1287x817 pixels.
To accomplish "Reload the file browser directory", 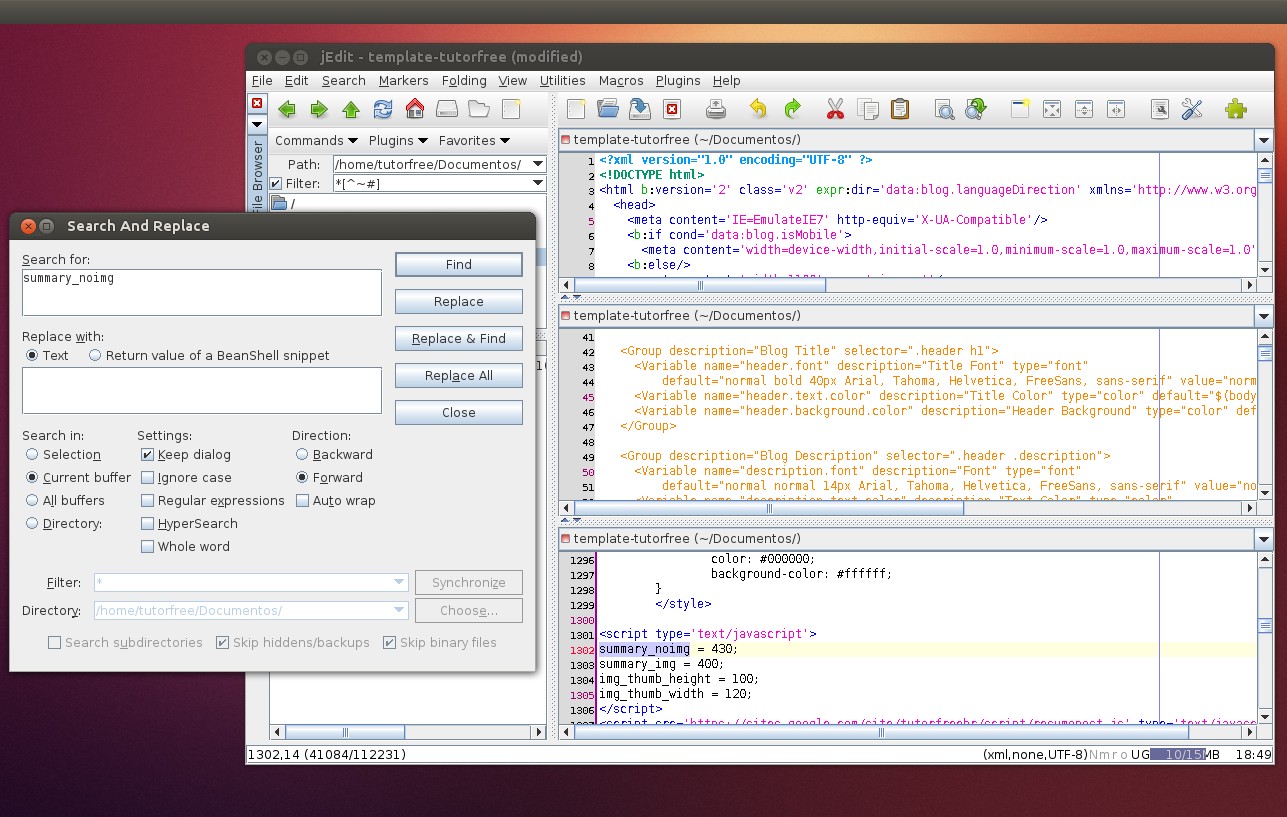I will tap(383, 110).
